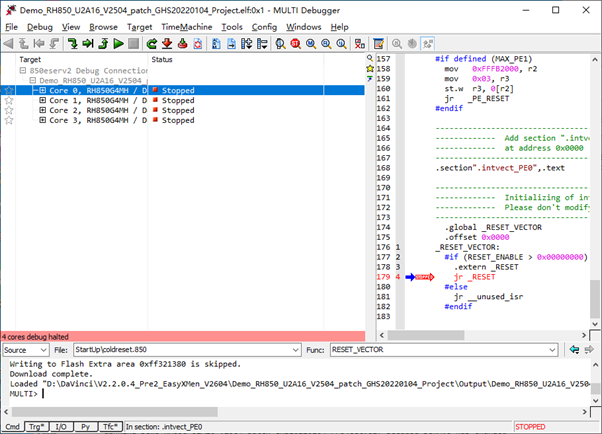Click the up-stack arrow icon in toolbar
The image size is (602, 434).
23,43
